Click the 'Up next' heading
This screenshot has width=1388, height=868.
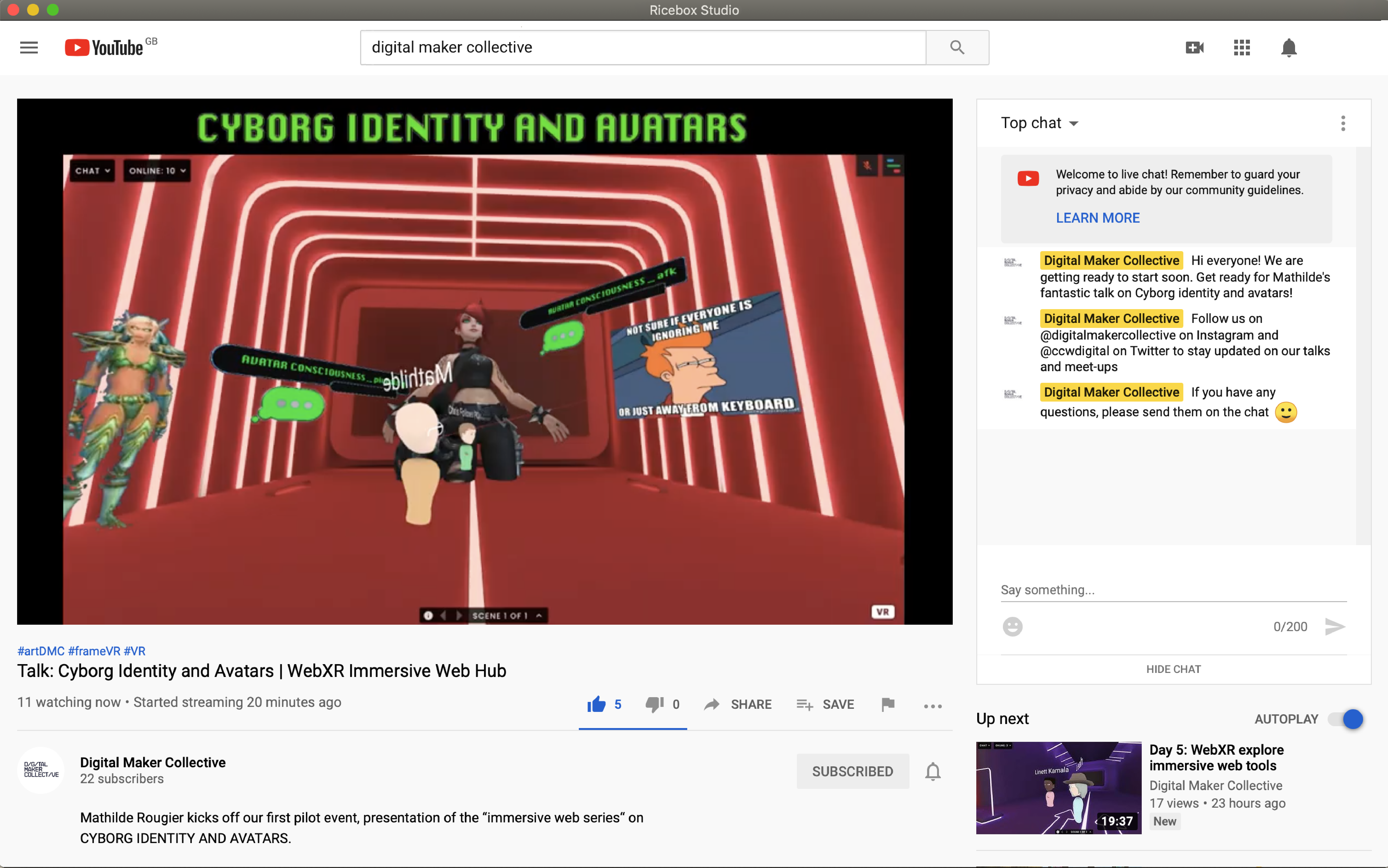coord(1002,719)
